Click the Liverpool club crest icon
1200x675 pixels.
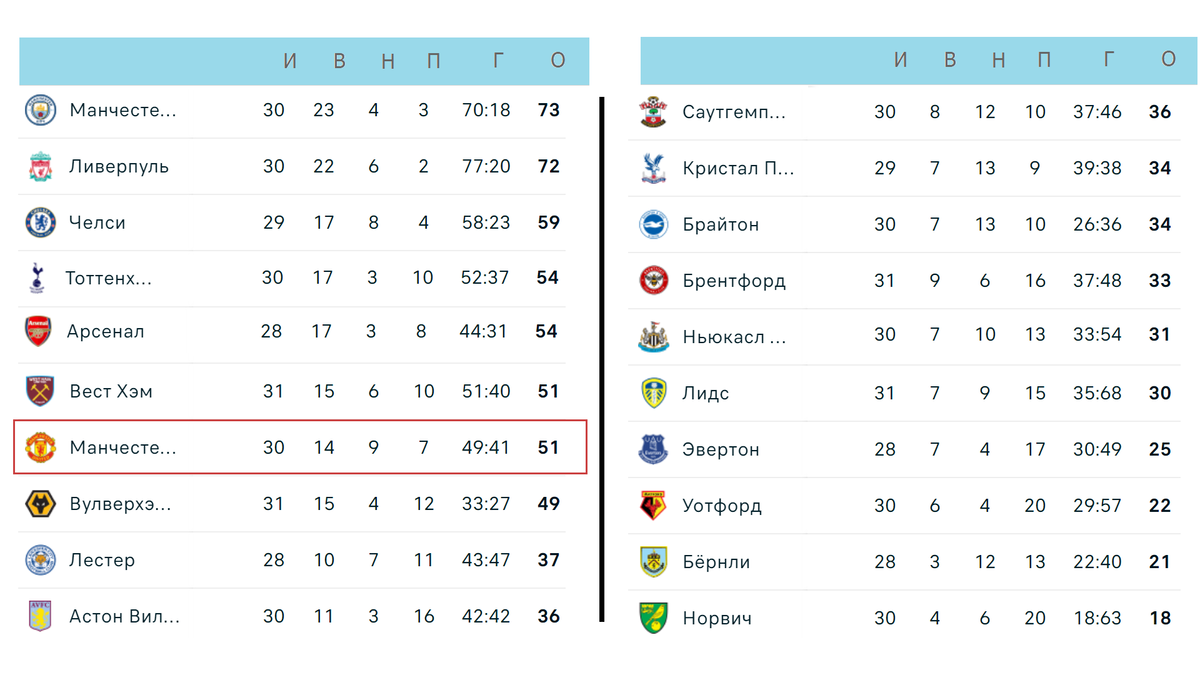pyautogui.click(x=40, y=166)
